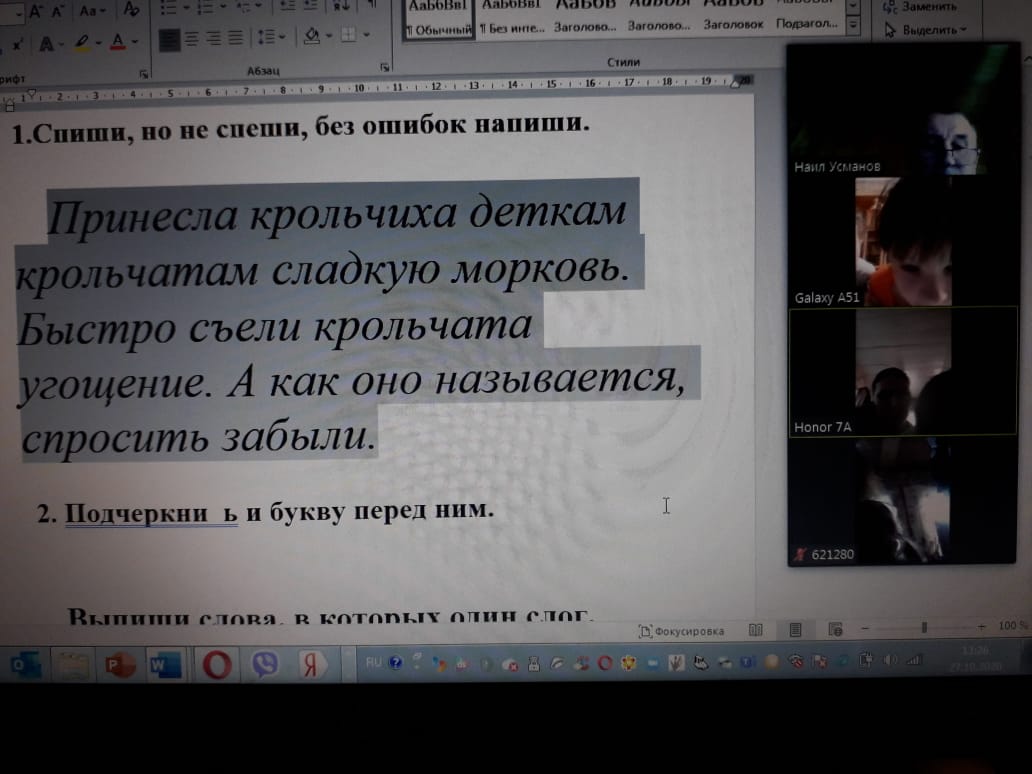Open the Абзац dialog launcher
The image size is (1032, 774).
[x=385, y=68]
